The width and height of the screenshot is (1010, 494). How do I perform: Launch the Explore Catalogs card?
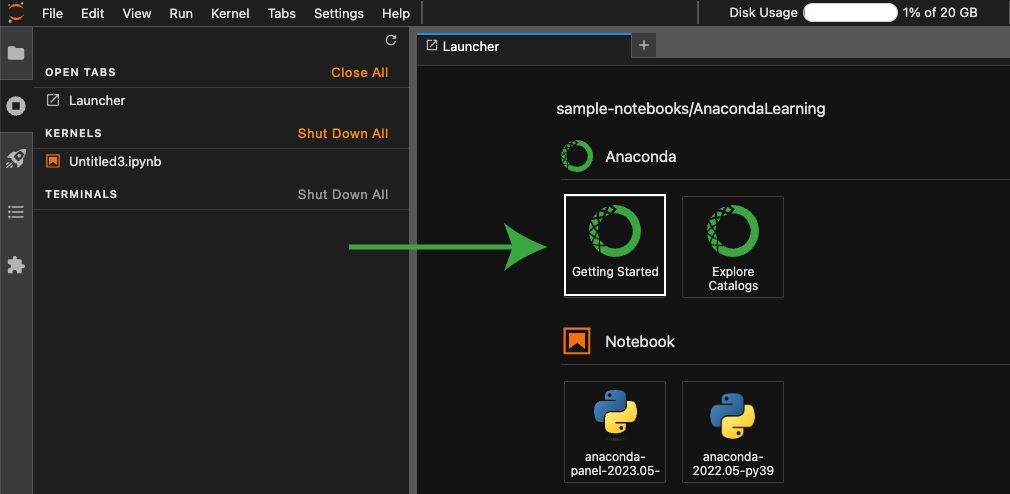(x=733, y=247)
